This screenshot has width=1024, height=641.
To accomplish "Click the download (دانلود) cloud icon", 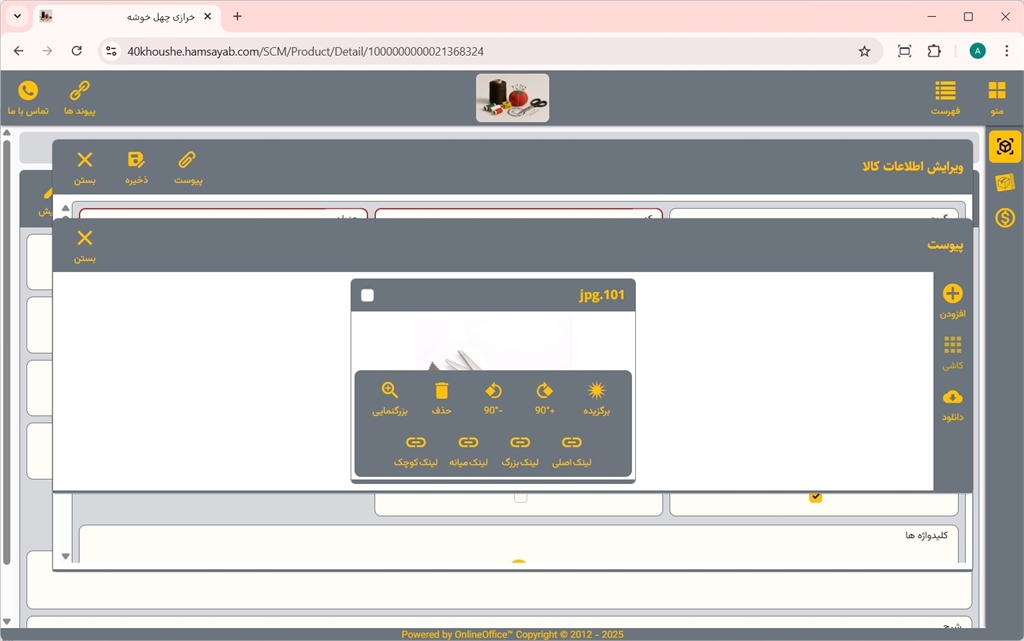I will click(x=952, y=398).
